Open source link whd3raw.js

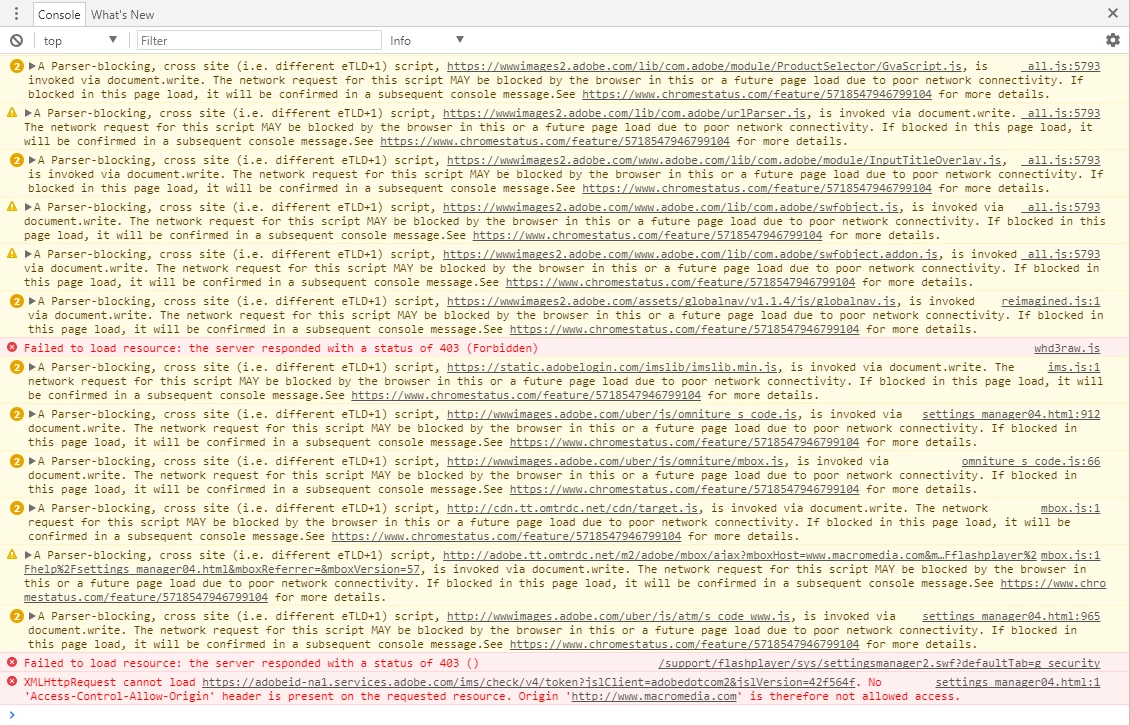click(1067, 348)
